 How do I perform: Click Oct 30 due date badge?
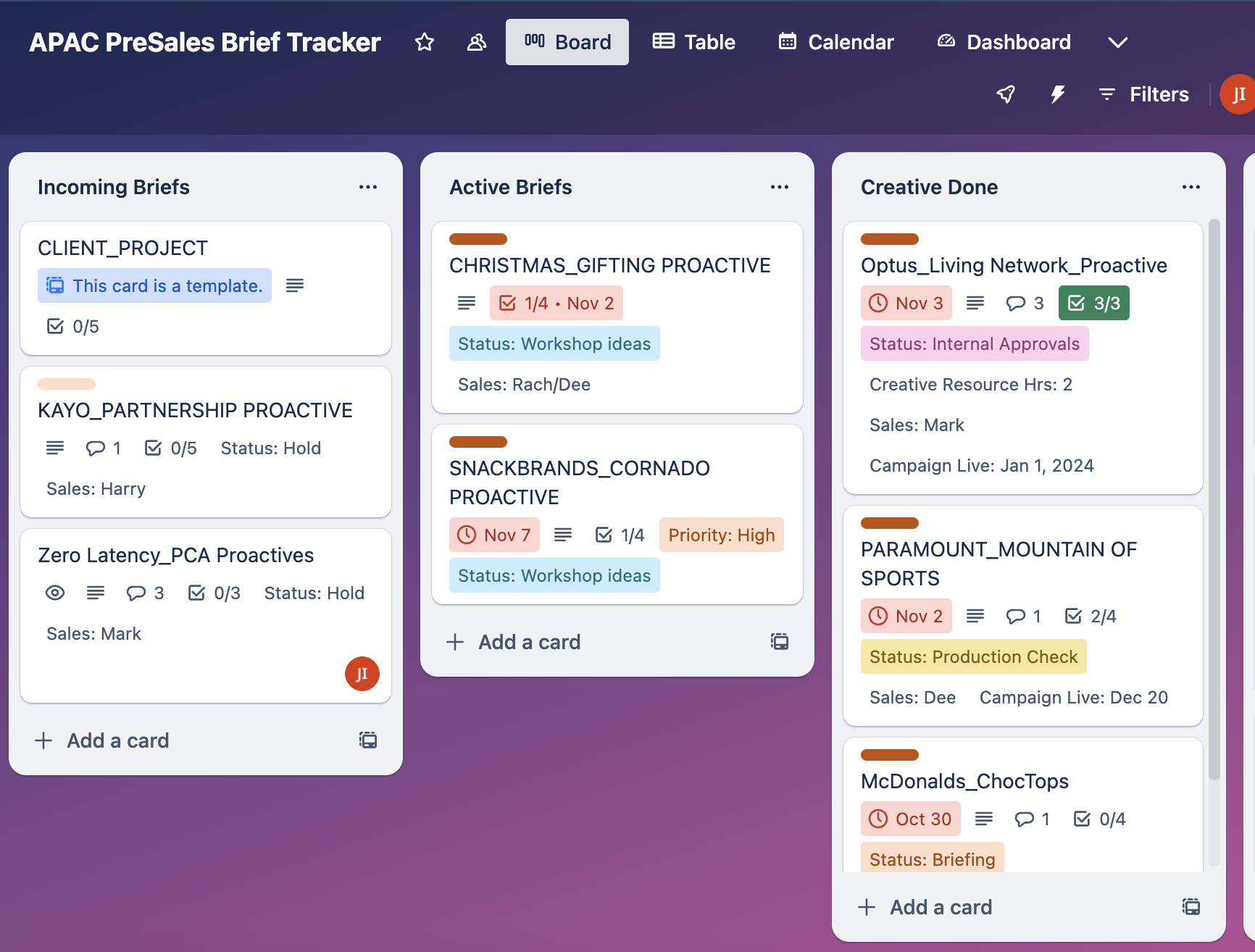pos(910,819)
